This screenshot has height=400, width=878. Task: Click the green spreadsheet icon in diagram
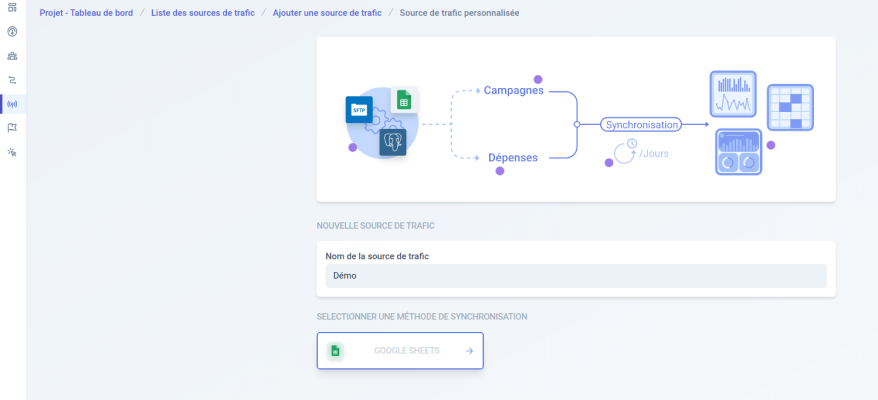click(404, 101)
